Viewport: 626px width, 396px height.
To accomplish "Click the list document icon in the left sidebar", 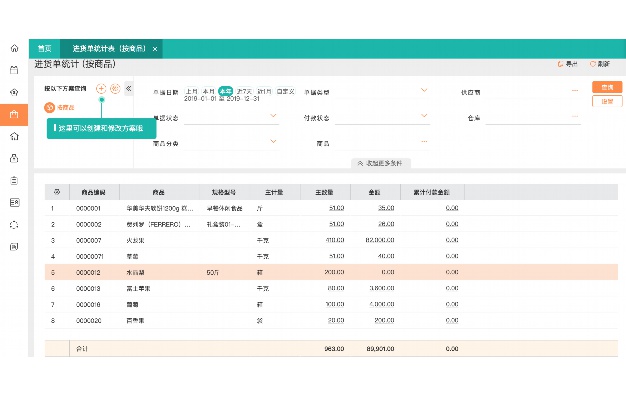I will (14, 180).
